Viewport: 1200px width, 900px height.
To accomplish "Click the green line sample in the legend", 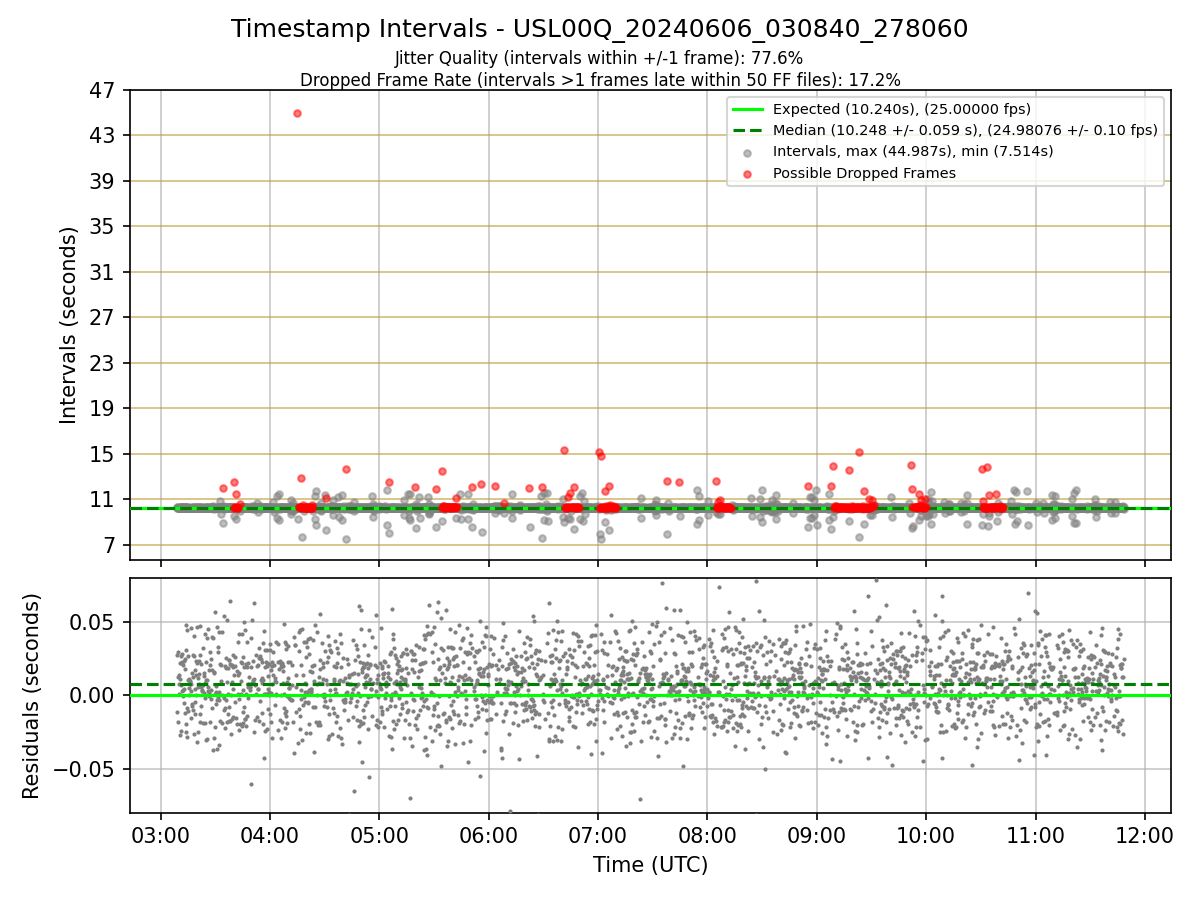I will (749, 109).
